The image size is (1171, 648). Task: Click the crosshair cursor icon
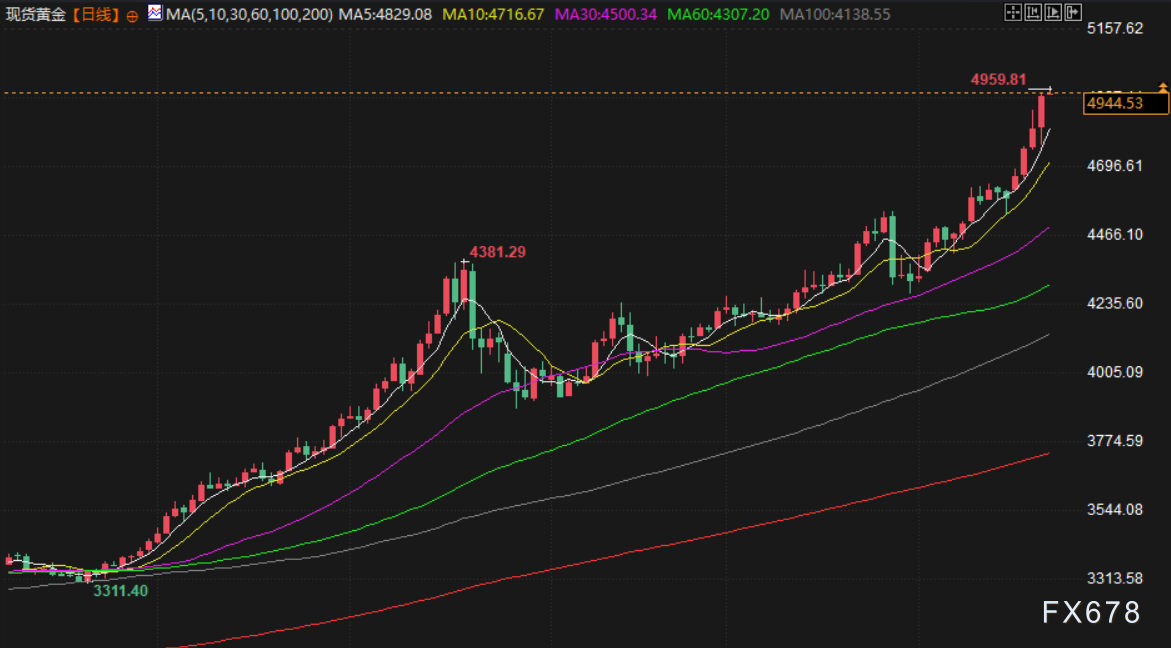[x=1013, y=12]
